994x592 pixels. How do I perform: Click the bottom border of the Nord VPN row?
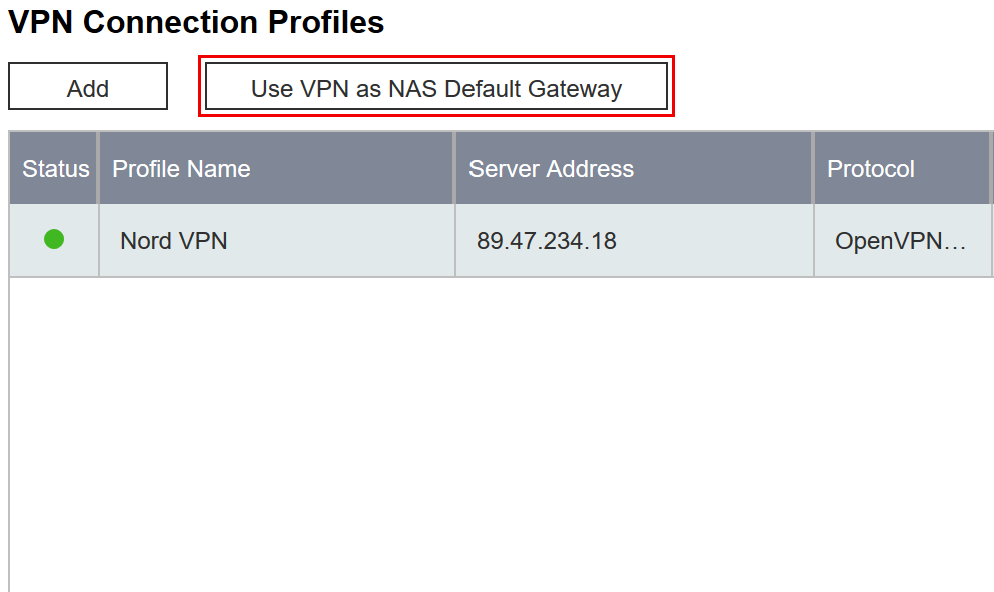coord(500,277)
